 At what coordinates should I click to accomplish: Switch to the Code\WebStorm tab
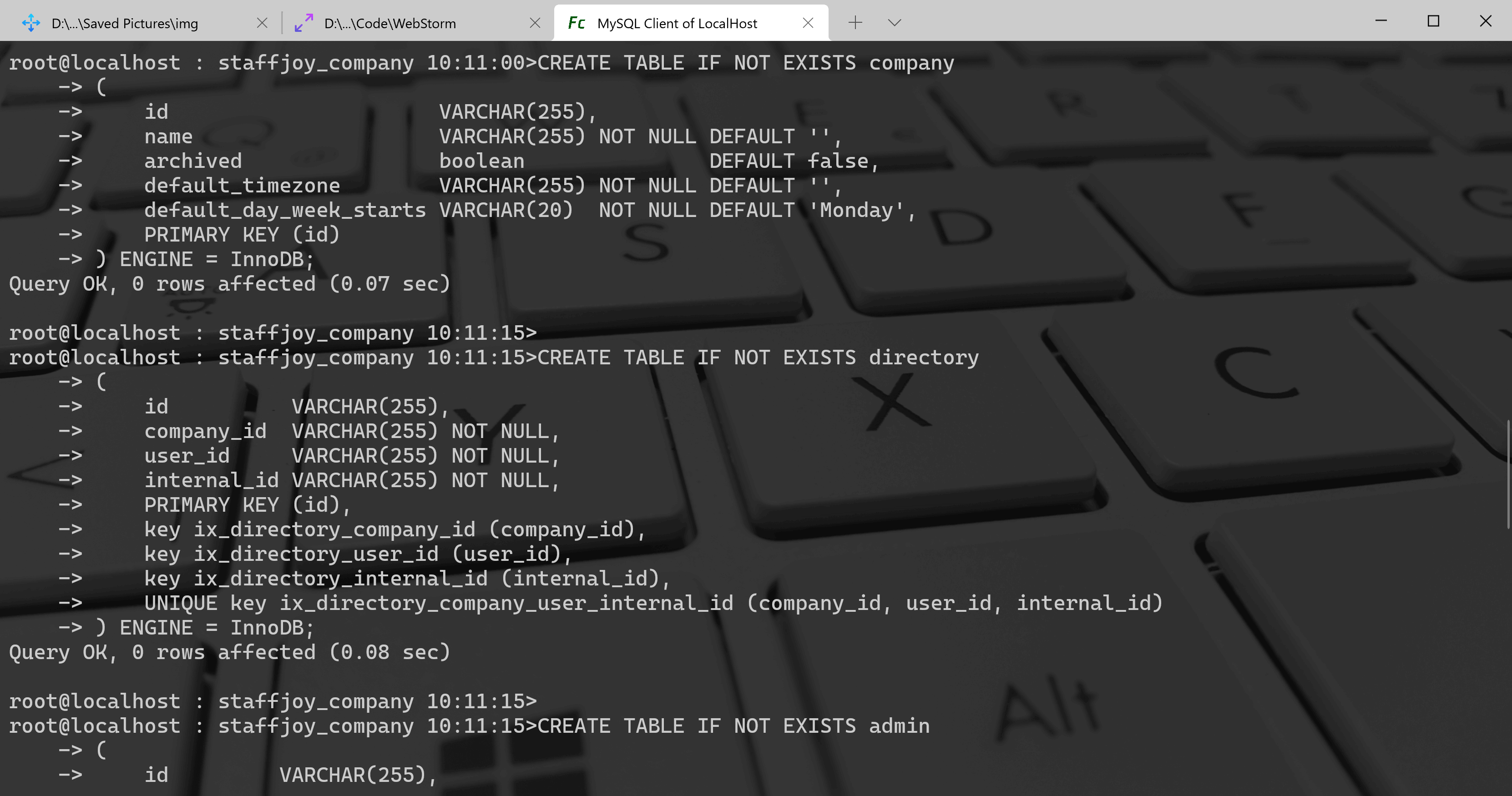pos(390,24)
